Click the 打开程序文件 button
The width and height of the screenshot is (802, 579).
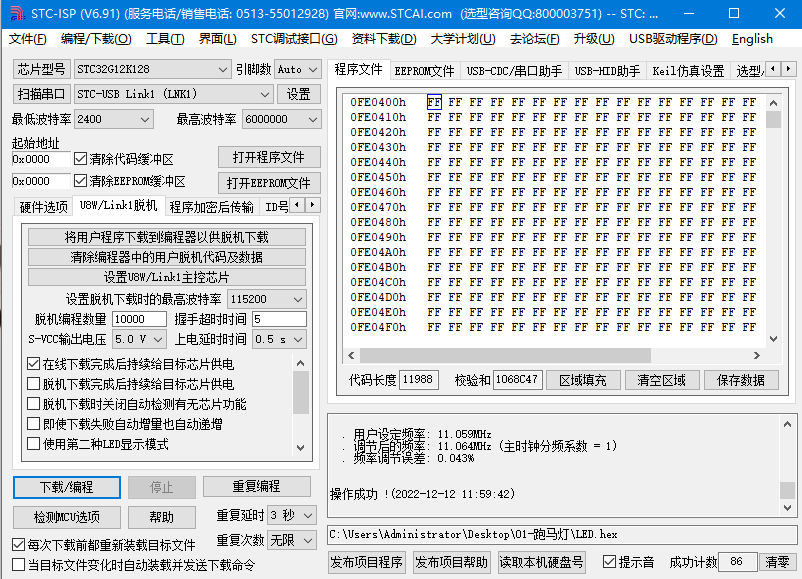(x=269, y=158)
